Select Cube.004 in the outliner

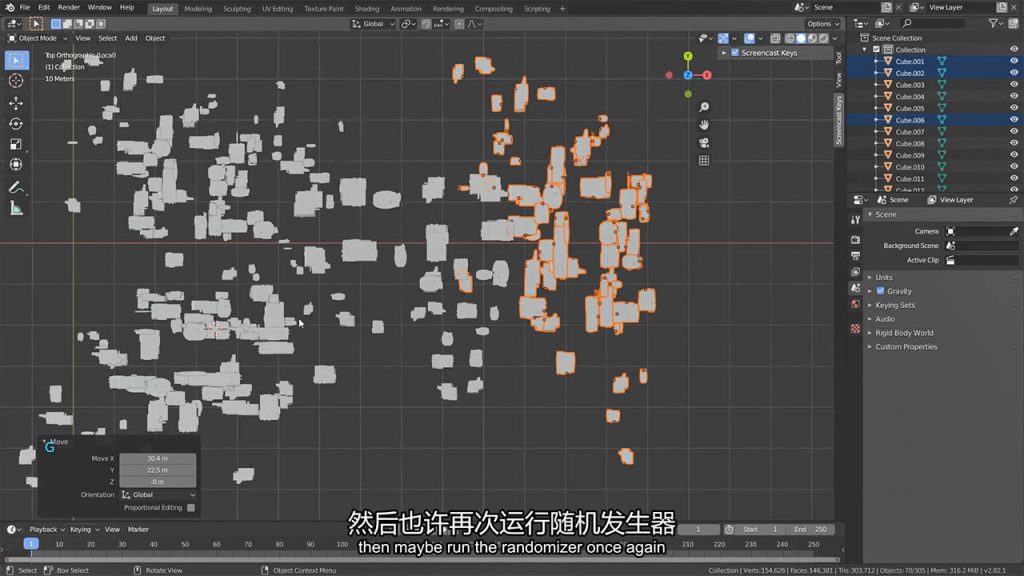(x=910, y=97)
